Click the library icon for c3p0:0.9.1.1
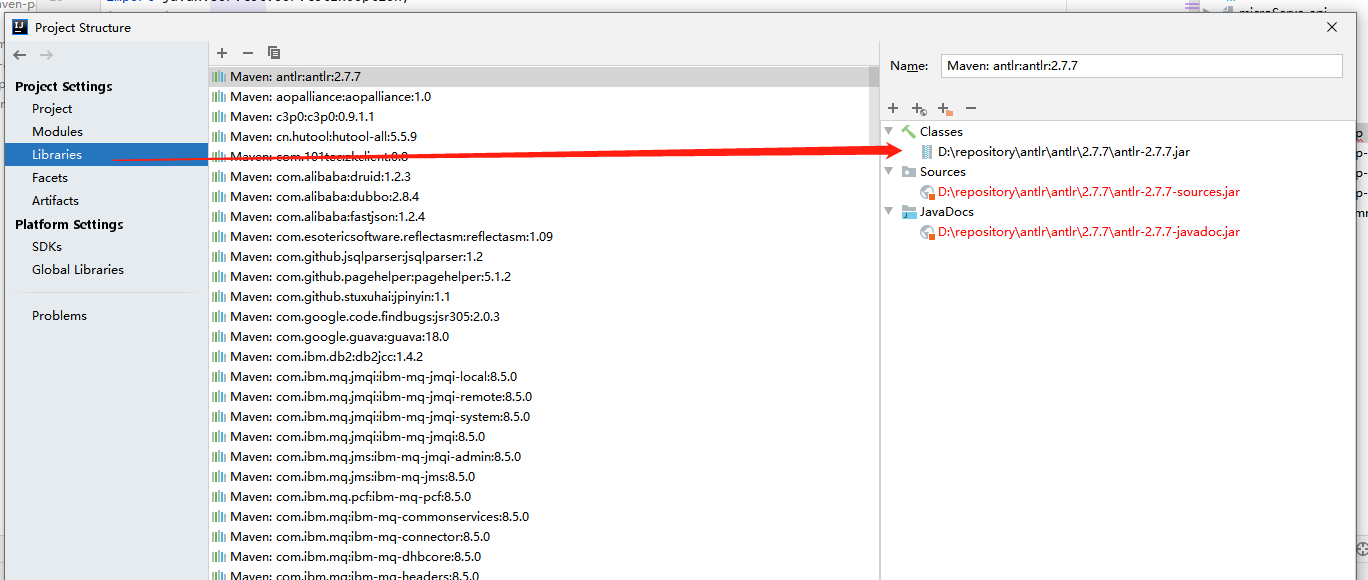The image size is (1368, 580). pyautogui.click(x=218, y=117)
